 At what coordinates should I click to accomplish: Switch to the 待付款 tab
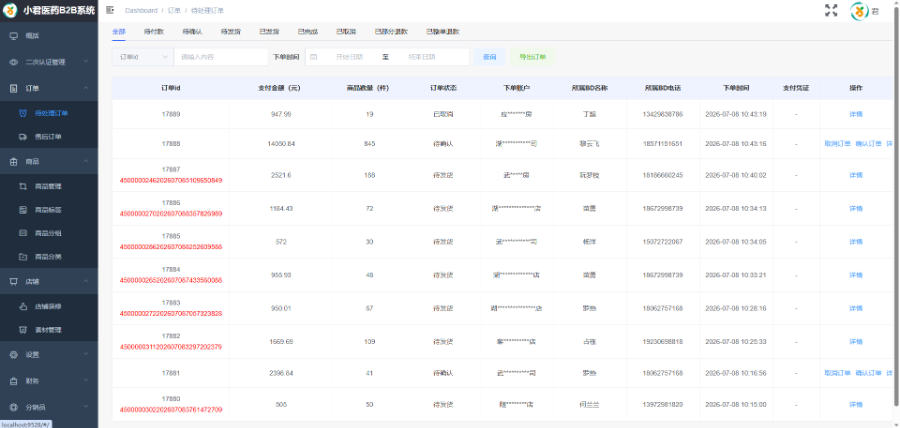click(153, 32)
